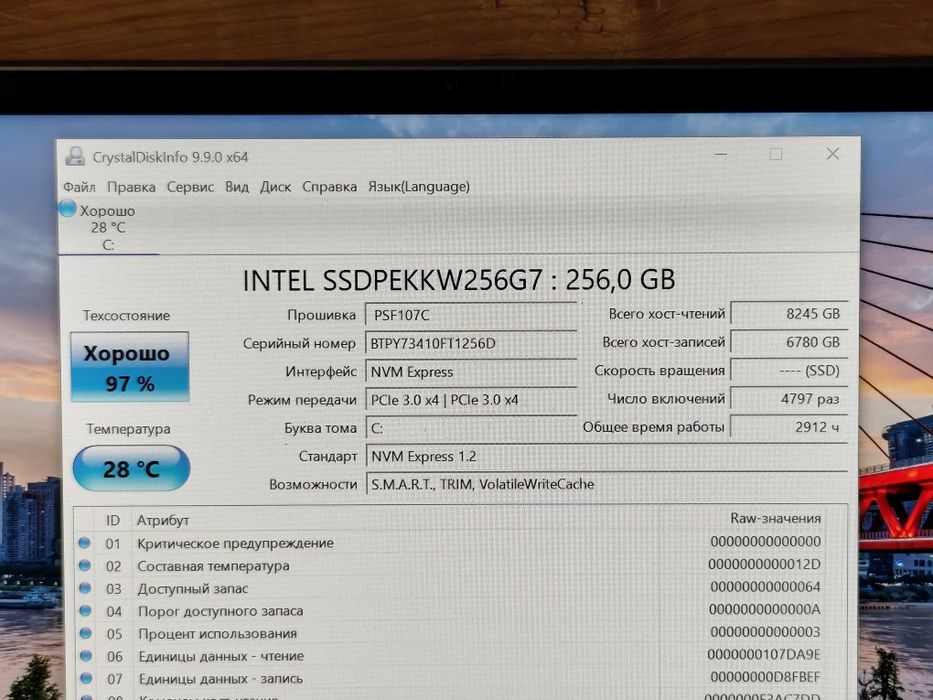Viewport: 933px width, 700px height.
Task: Click the Техсостояние label
Action: tap(127, 315)
